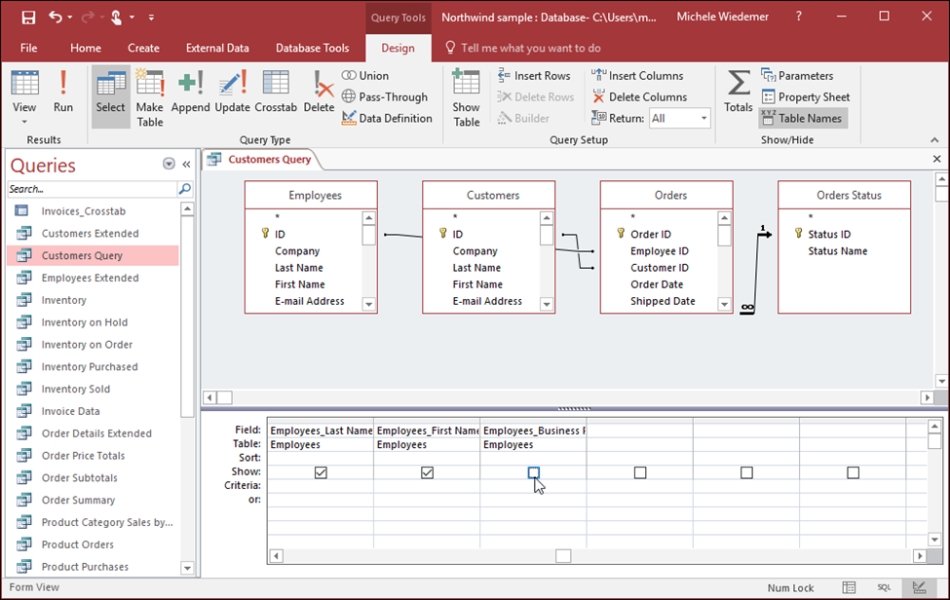
Task: Choose Append query type
Action: pos(190,92)
